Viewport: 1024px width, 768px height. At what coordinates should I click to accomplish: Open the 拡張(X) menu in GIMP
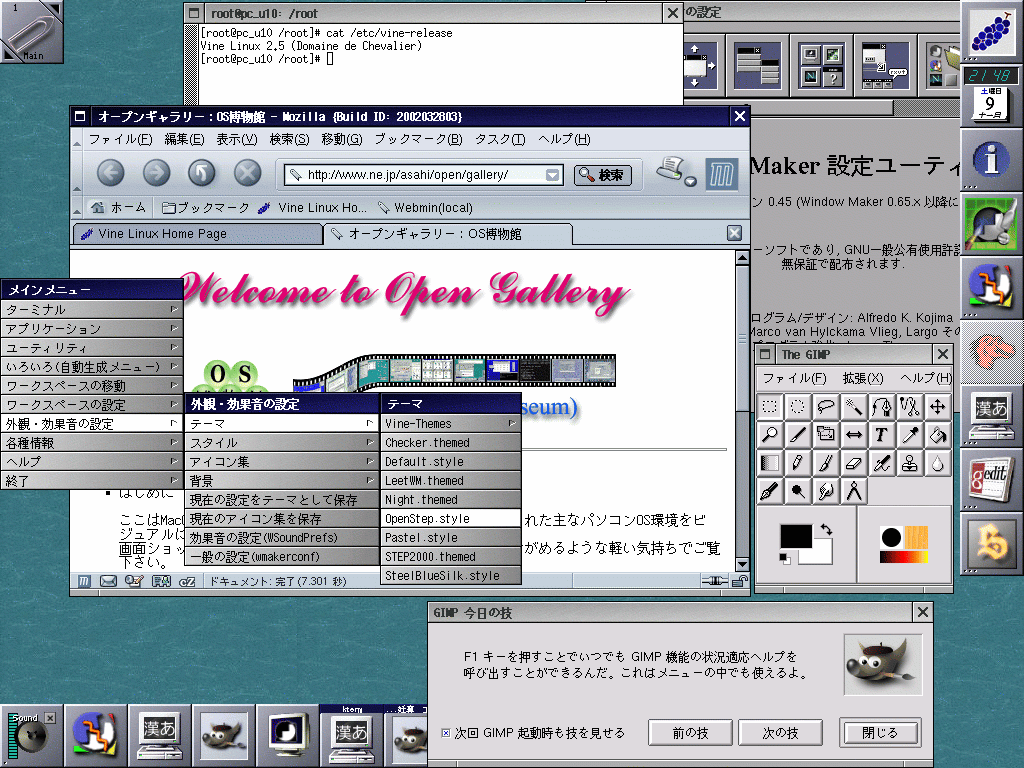863,378
